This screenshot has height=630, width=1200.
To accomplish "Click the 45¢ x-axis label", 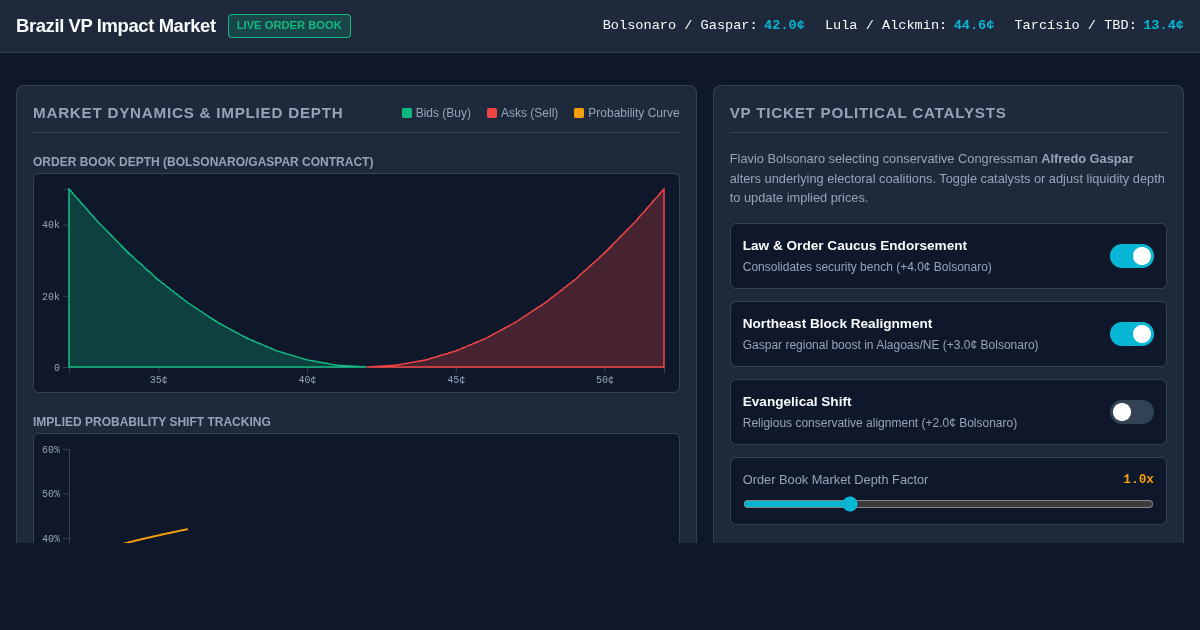I will pos(456,380).
